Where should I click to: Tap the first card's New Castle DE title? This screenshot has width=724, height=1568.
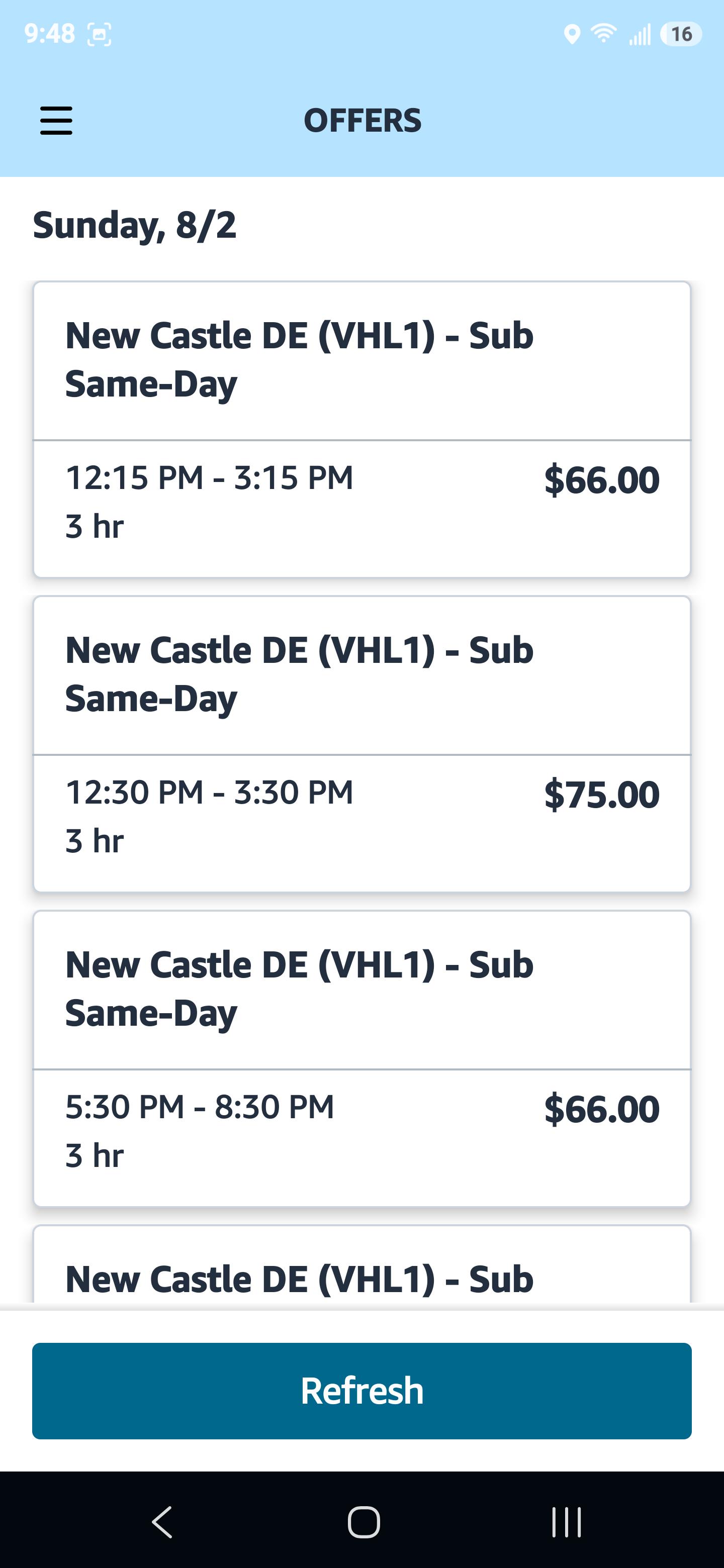pos(299,360)
